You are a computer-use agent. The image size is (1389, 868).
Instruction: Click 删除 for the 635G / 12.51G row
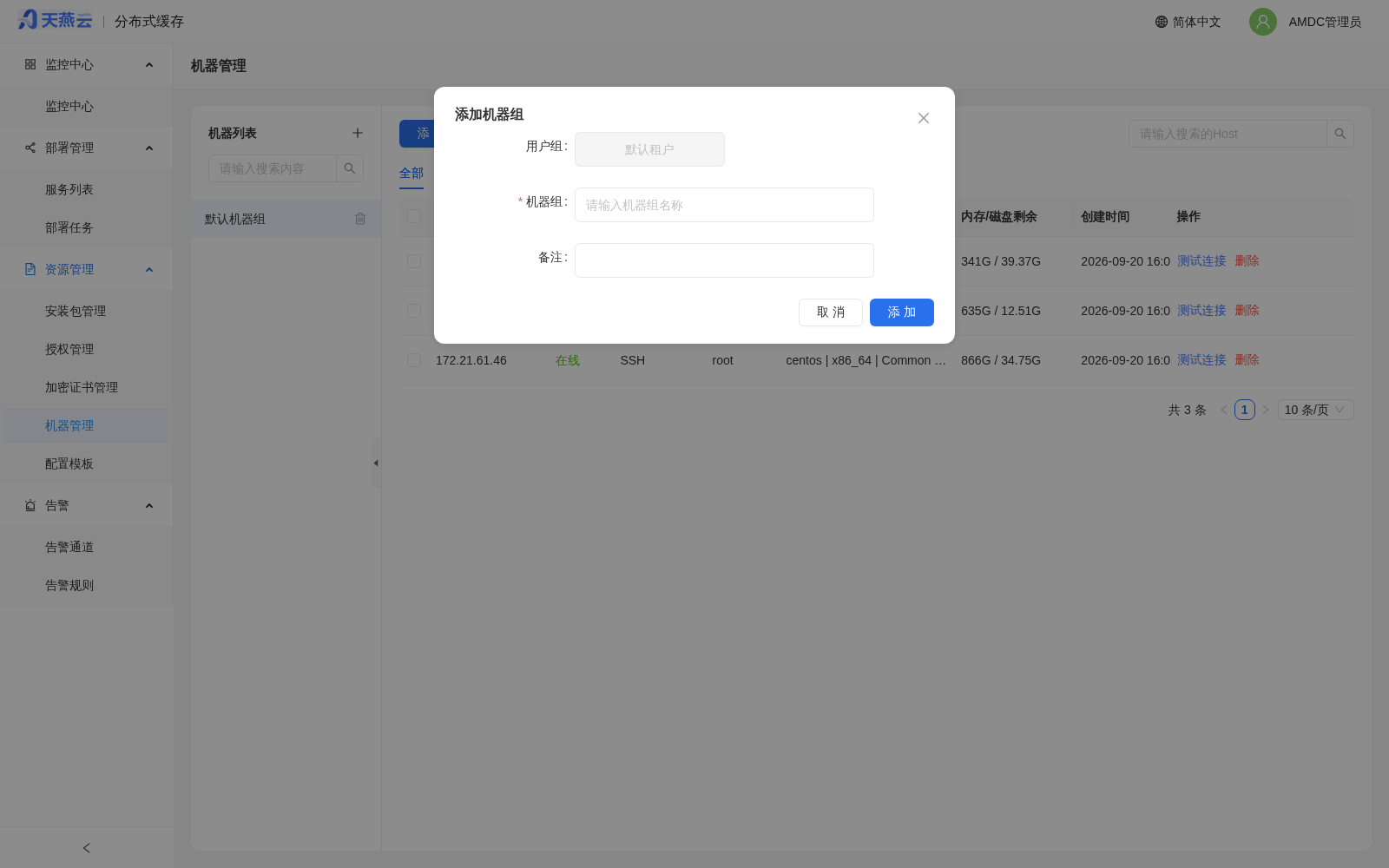point(1247,311)
